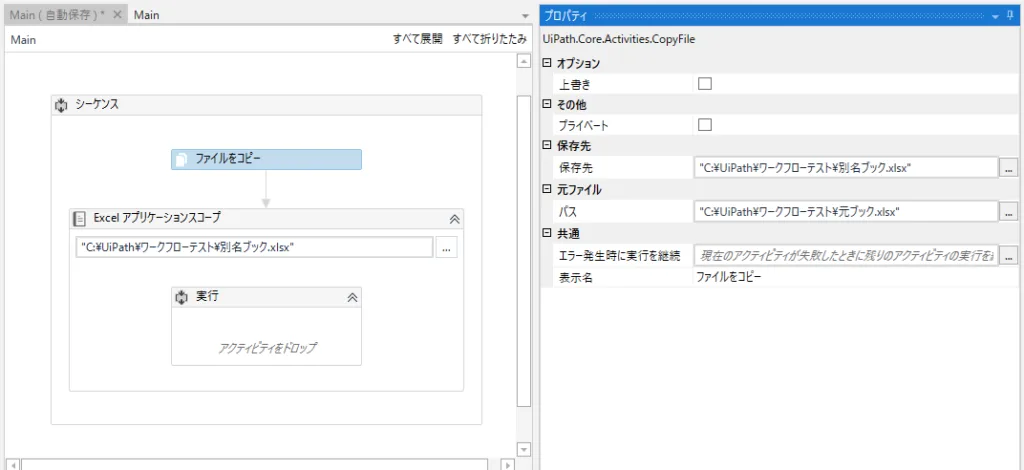The height and width of the screenshot is (470, 1024).
Task: Click the Excel scope workbook path field
Action: 254,248
